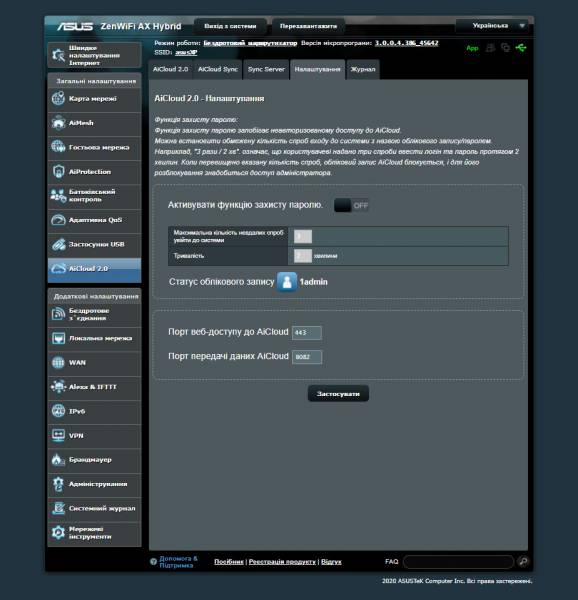Image resolution: width=578 pixels, height=600 pixels.
Task: Open the Реєстрація продукту link
Action: [x=282, y=562]
